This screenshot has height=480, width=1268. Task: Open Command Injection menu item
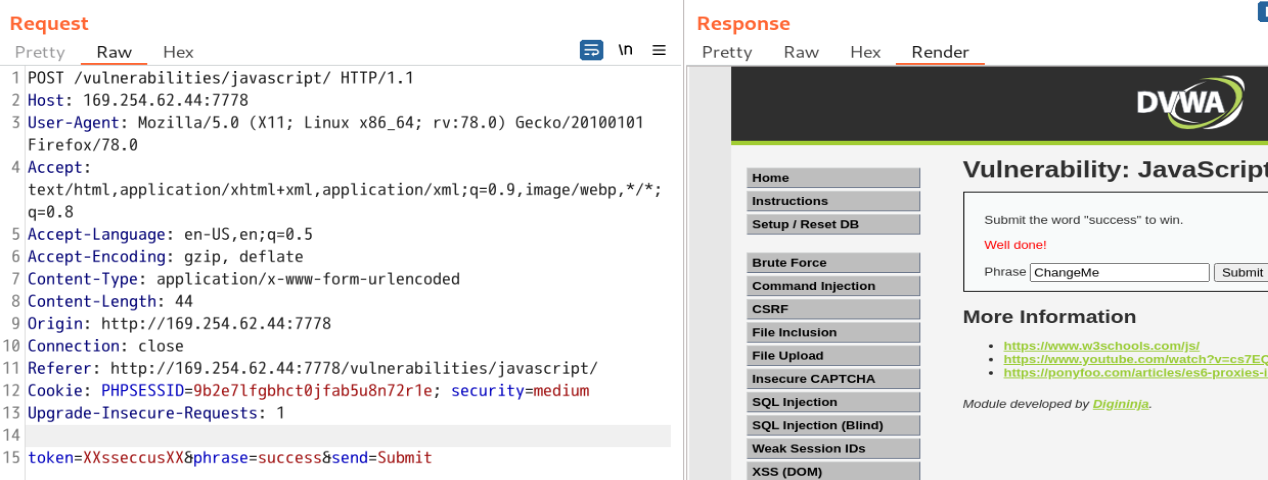coord(832,286)
